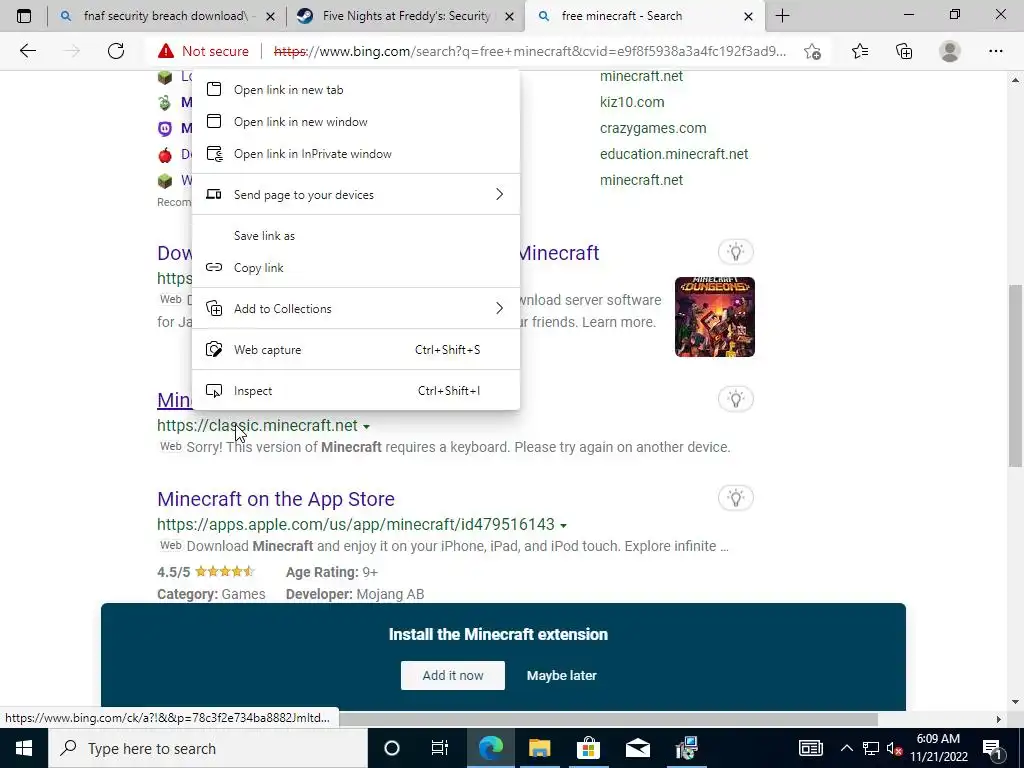Open apps.apple.com minecraft URL link
Viewport: 1024px width, 768px height.
(355, 524)
